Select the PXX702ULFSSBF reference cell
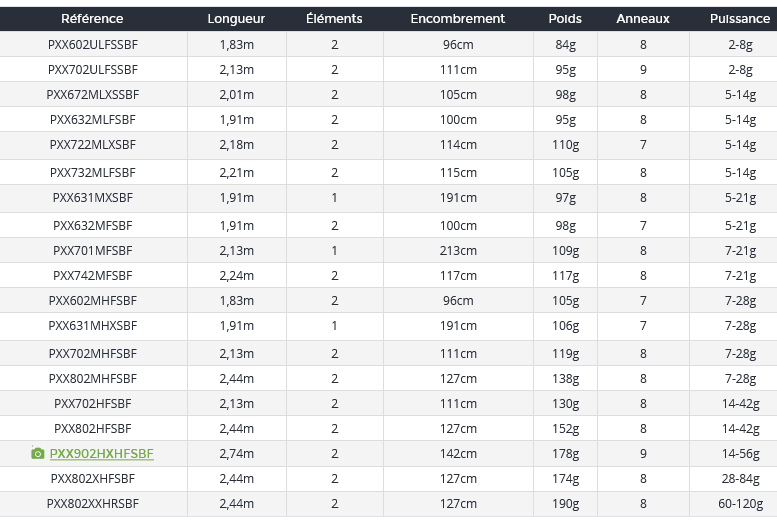 click(93, 70)
